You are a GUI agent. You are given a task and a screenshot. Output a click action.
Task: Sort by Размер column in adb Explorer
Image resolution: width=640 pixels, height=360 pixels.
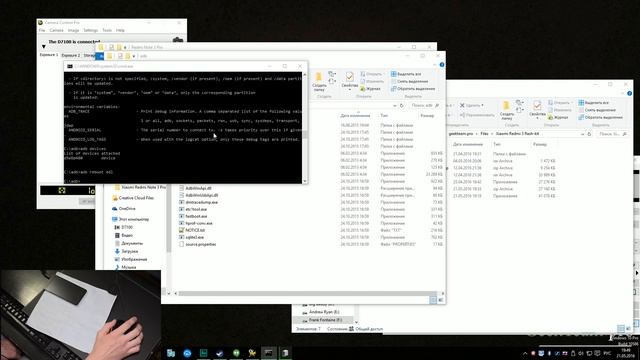427,116
